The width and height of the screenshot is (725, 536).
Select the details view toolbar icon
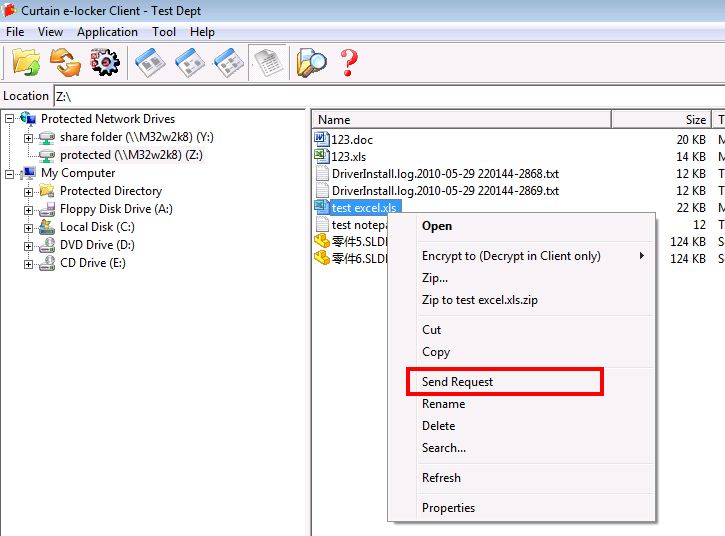(269, 62)
